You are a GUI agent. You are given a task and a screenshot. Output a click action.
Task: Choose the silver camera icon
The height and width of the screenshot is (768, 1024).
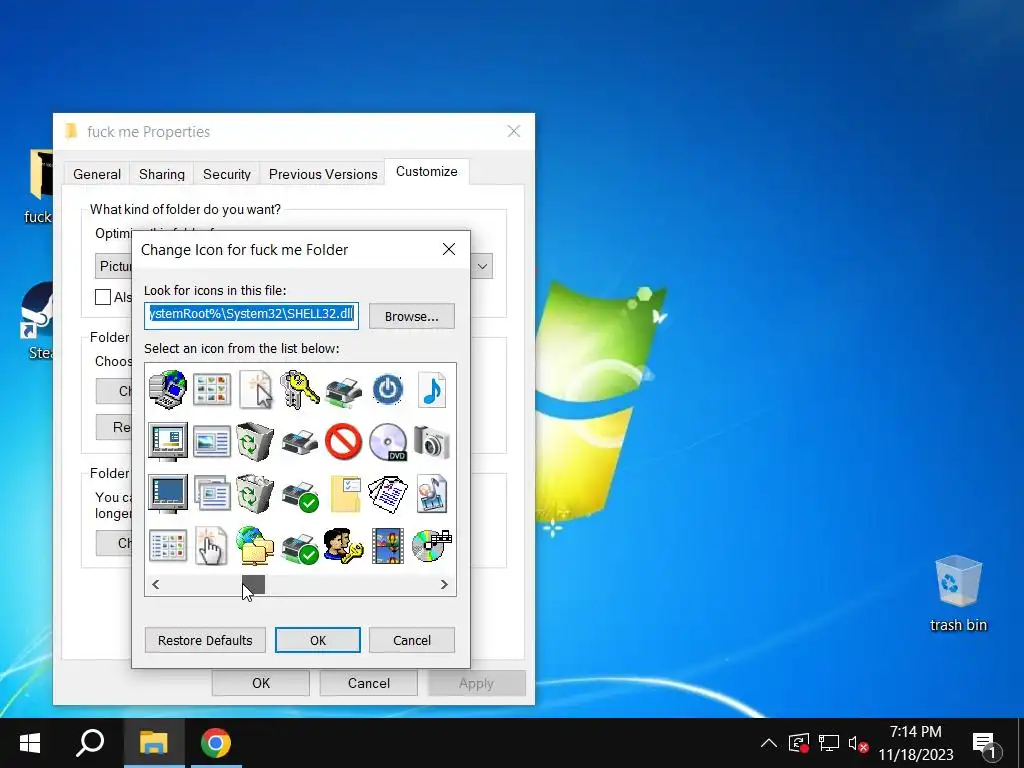pyautogui.click(x=432, y=442)
